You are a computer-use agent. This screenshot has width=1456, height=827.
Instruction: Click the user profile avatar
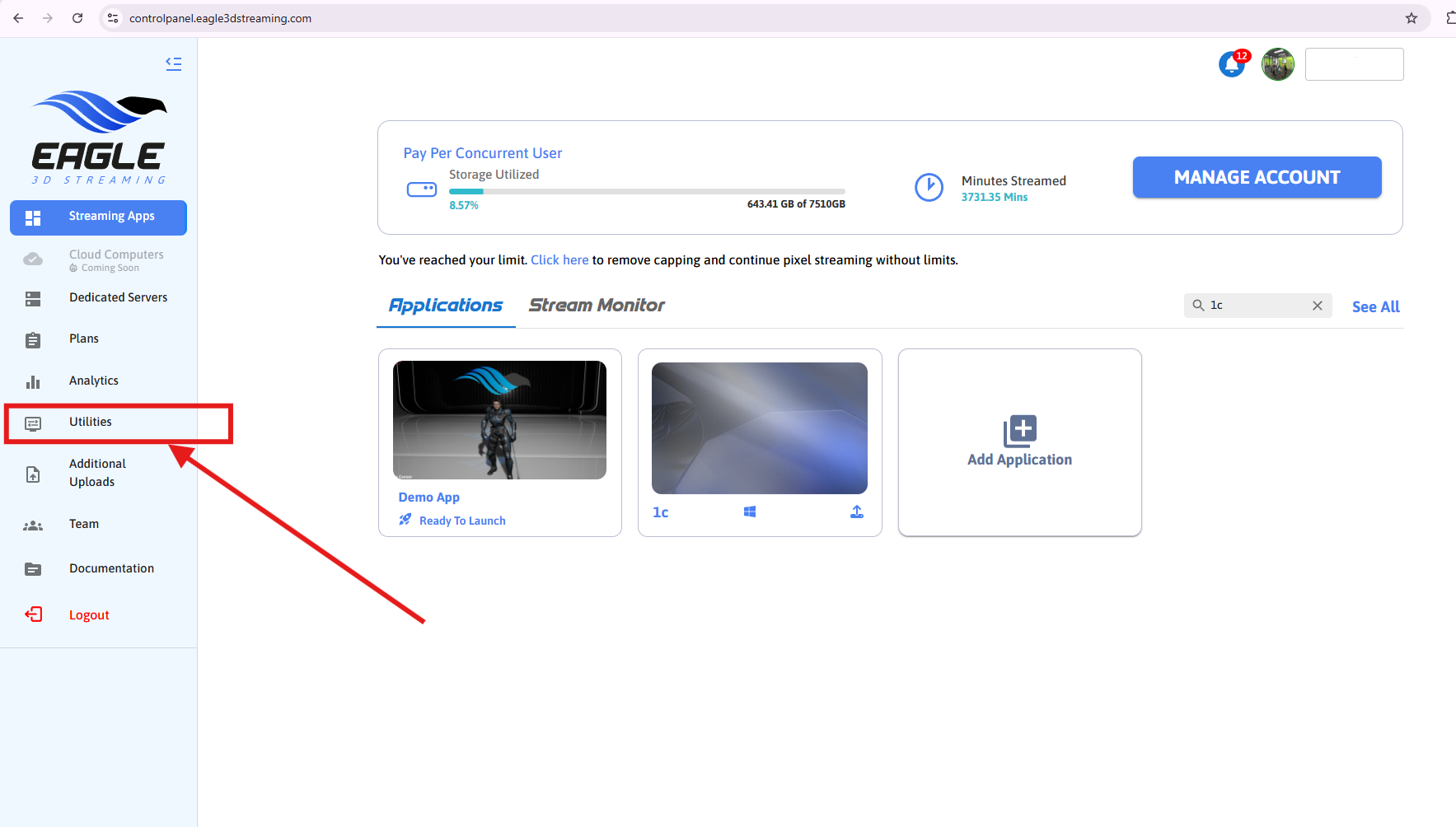coord(1278,64)
